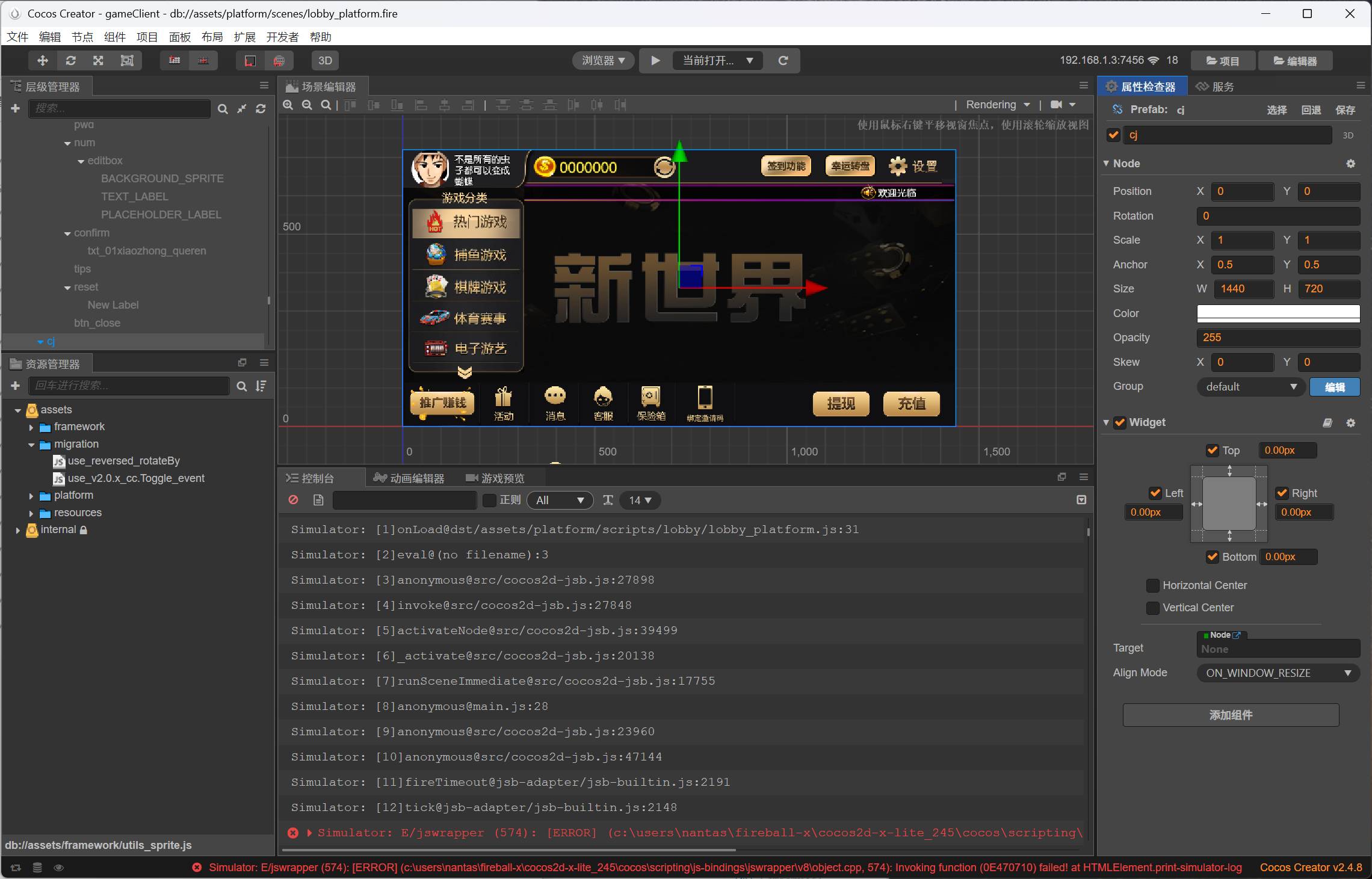Open the Group default dropdown

1250,387
